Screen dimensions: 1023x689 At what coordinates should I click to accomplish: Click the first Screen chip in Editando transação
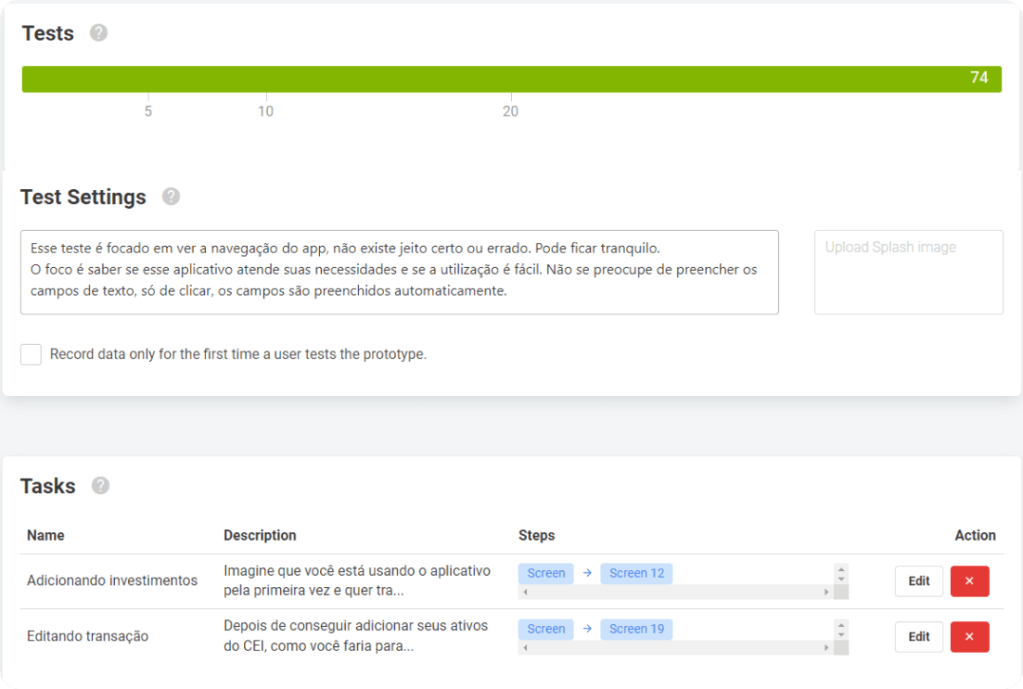[x=546, y=629]
